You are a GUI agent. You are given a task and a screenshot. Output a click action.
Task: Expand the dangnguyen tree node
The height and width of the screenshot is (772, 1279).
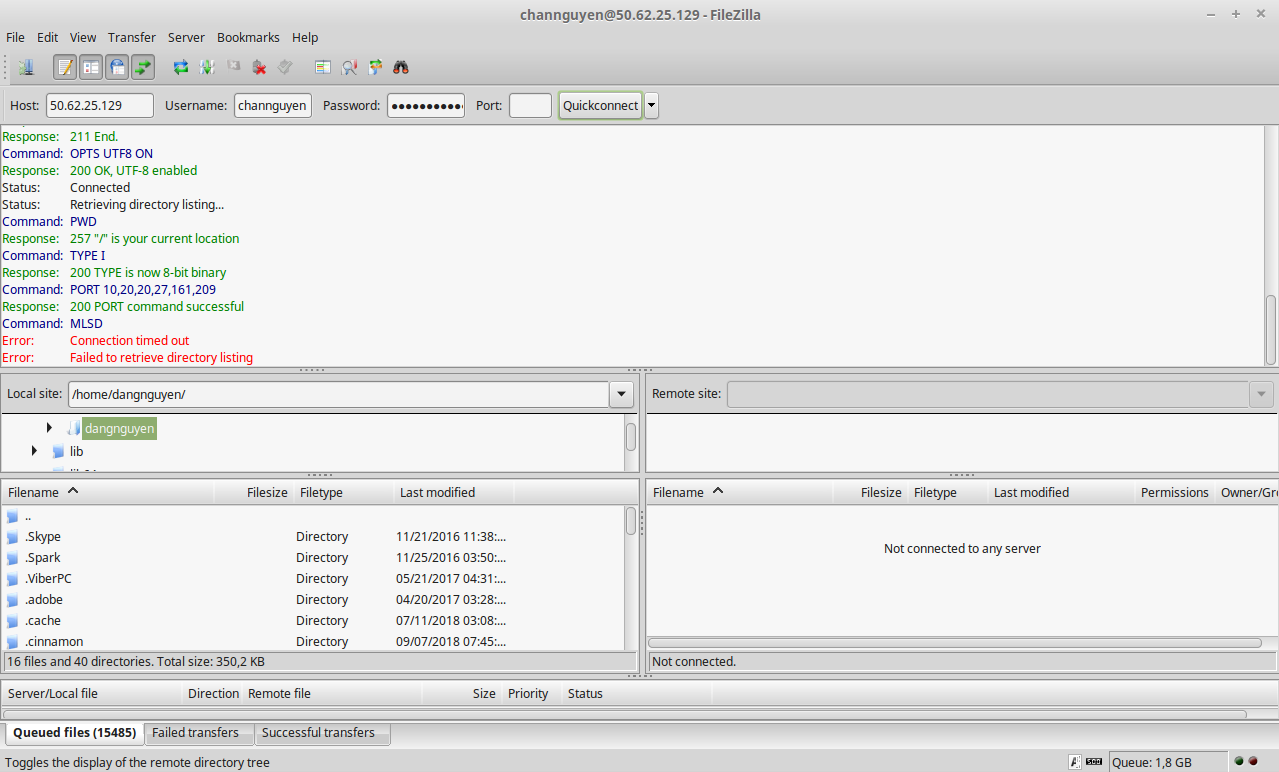[49, 428]
